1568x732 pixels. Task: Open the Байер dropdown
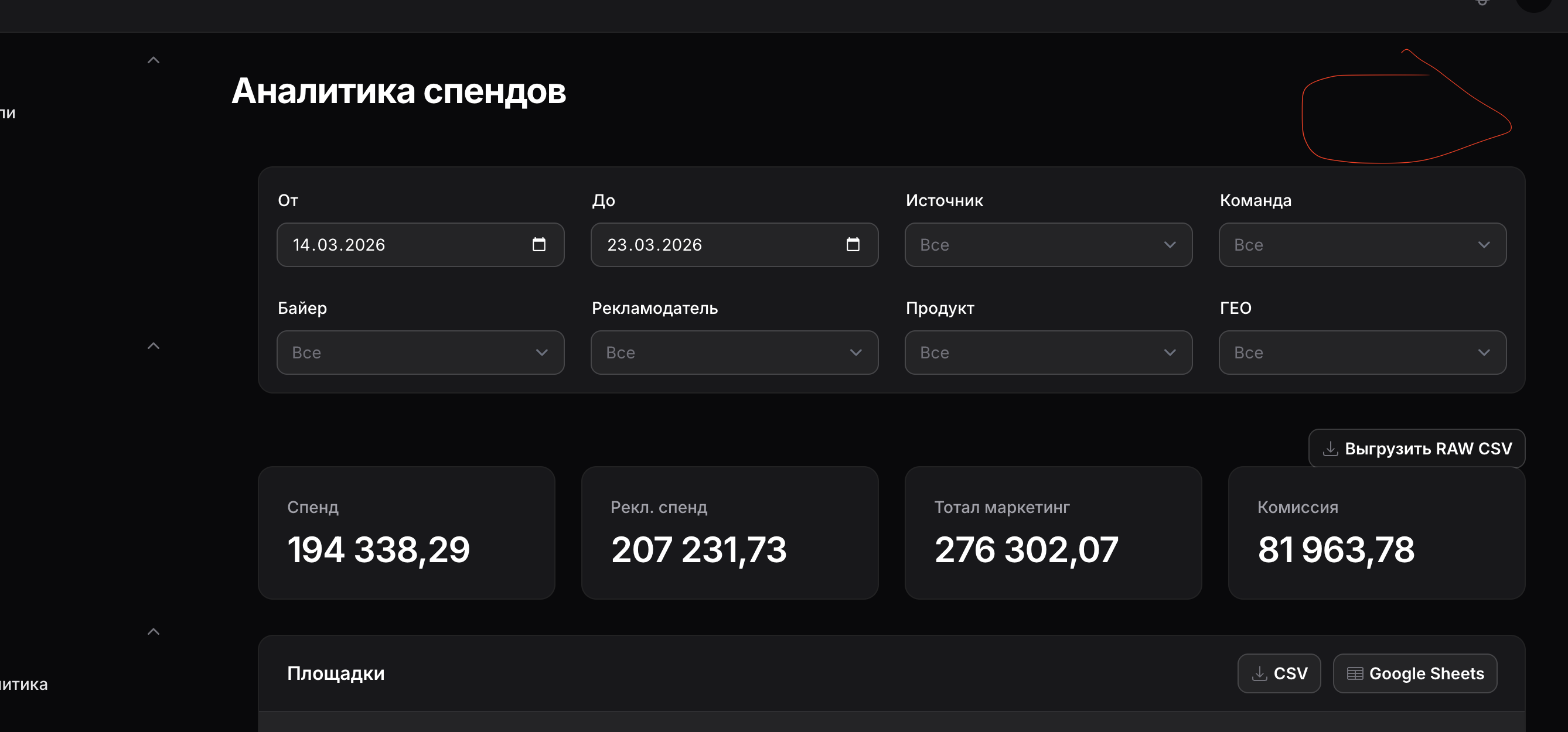coord(420,353)
